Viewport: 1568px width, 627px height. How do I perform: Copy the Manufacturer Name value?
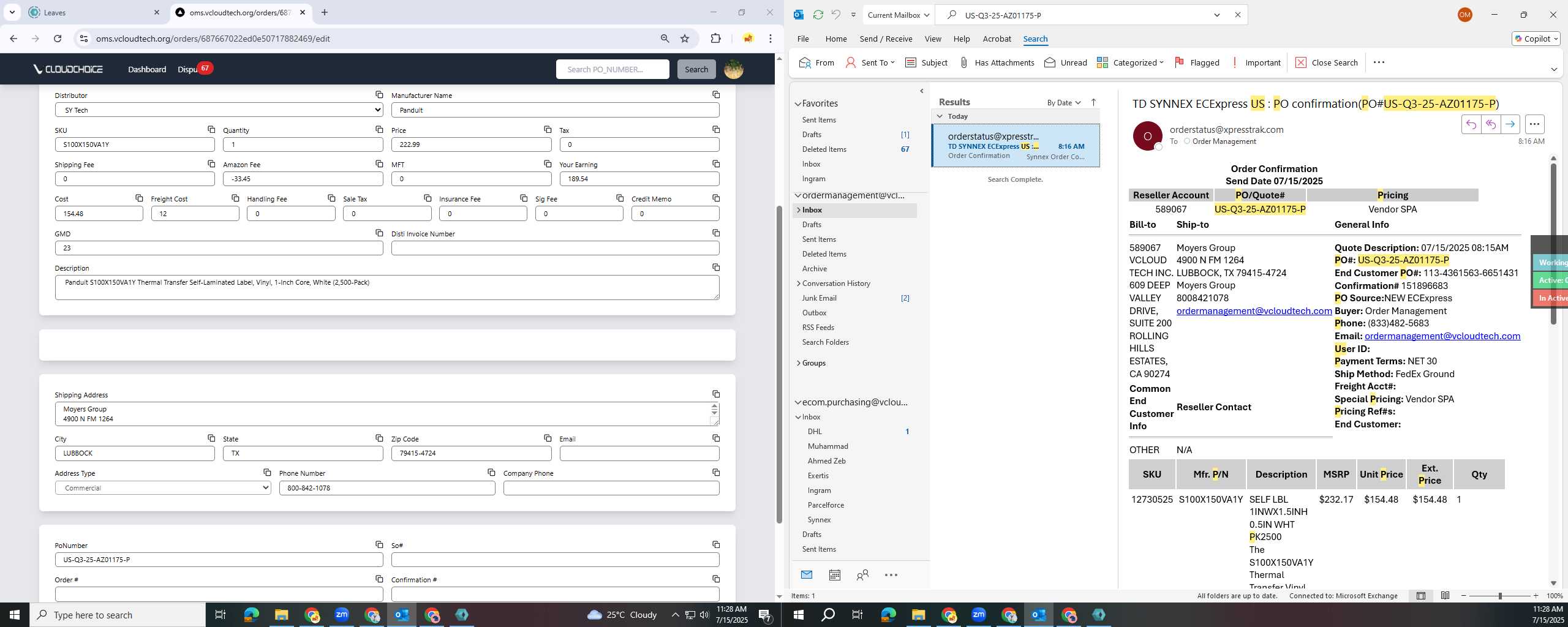pyautogui.click(x=715, y=95)
